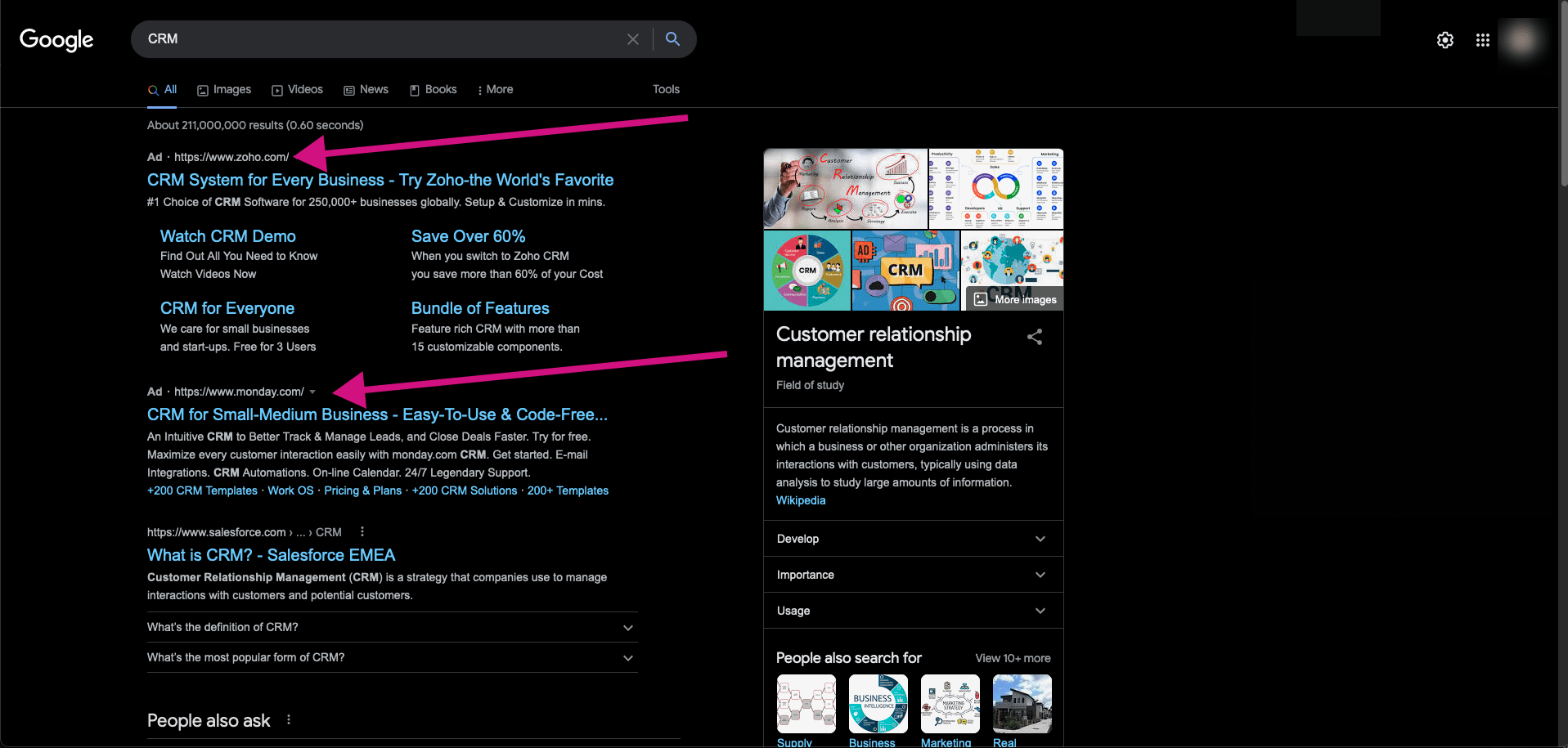Click the share icon in the knowledge panel
Screen dimensions: 1568x748
tap(1035, 337)
